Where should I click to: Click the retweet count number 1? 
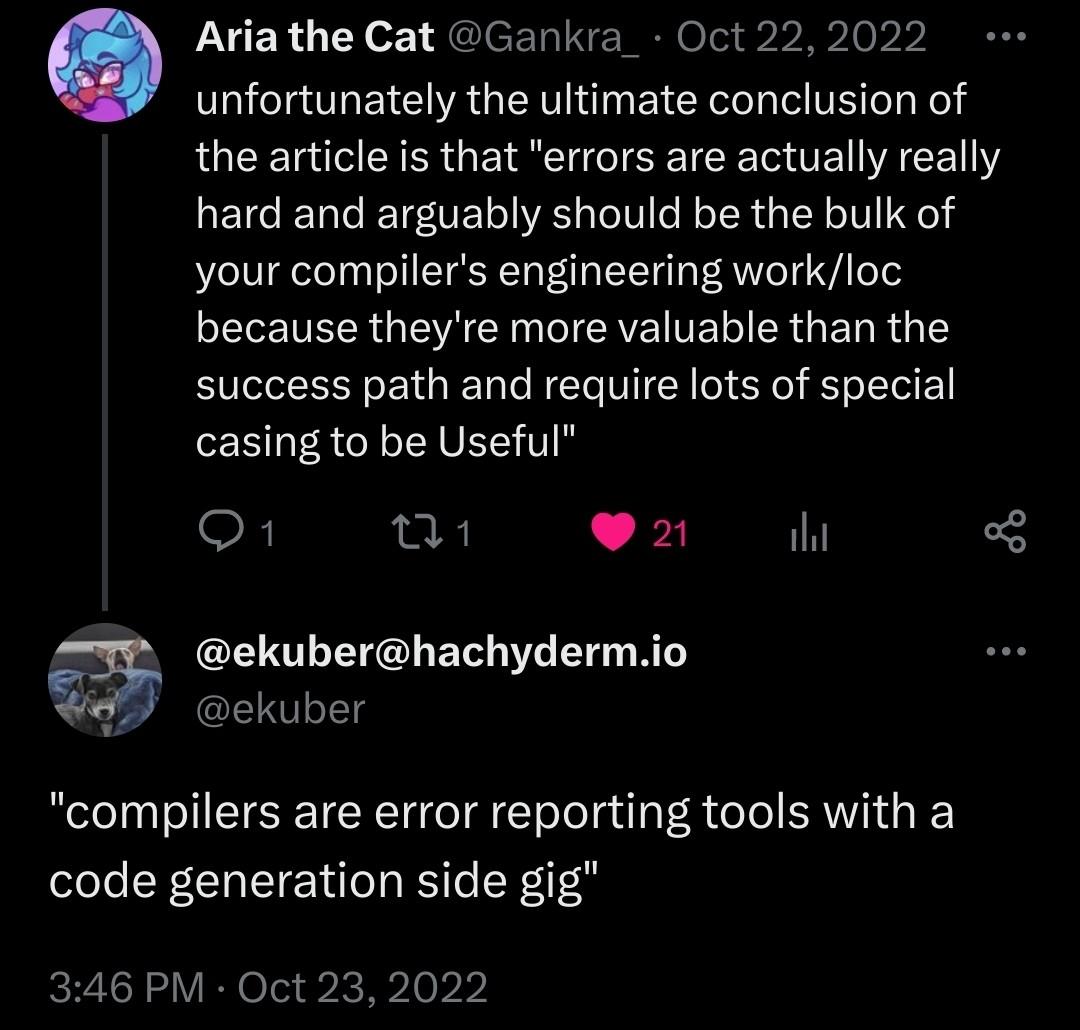click(x=462, y=534)
